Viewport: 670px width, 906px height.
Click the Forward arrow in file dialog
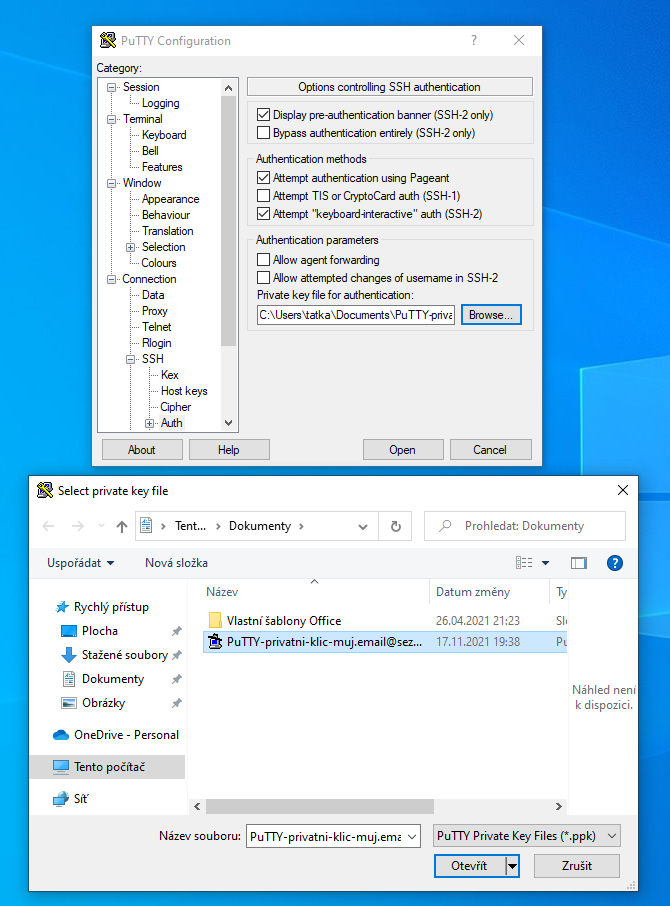pyautogui.click(x=77, y=526)
